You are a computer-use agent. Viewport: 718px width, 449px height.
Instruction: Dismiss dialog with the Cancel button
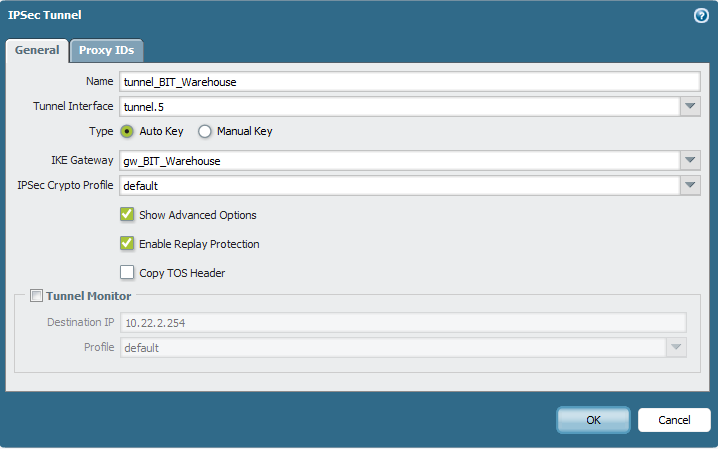(x=674, y=420)
